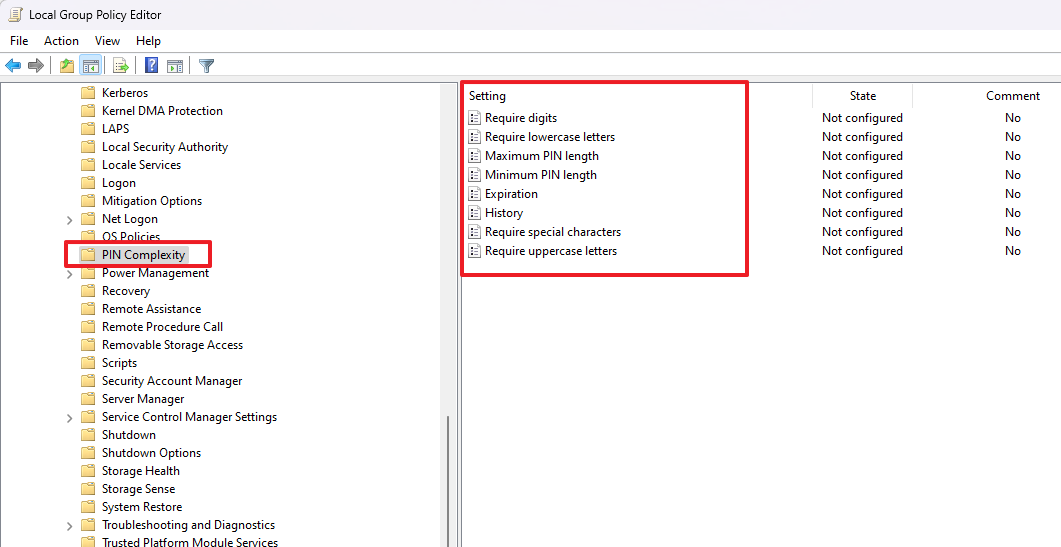
Task: Select Security Account Manager folder
Action: click(172, 380)
